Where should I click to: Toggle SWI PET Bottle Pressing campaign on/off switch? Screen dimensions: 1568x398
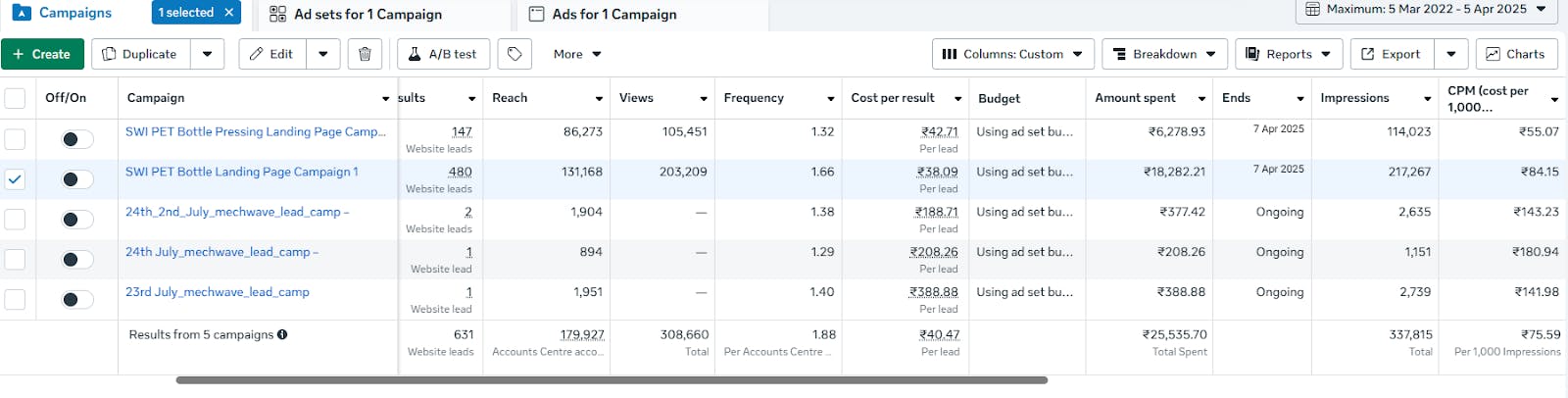point(76,139)
